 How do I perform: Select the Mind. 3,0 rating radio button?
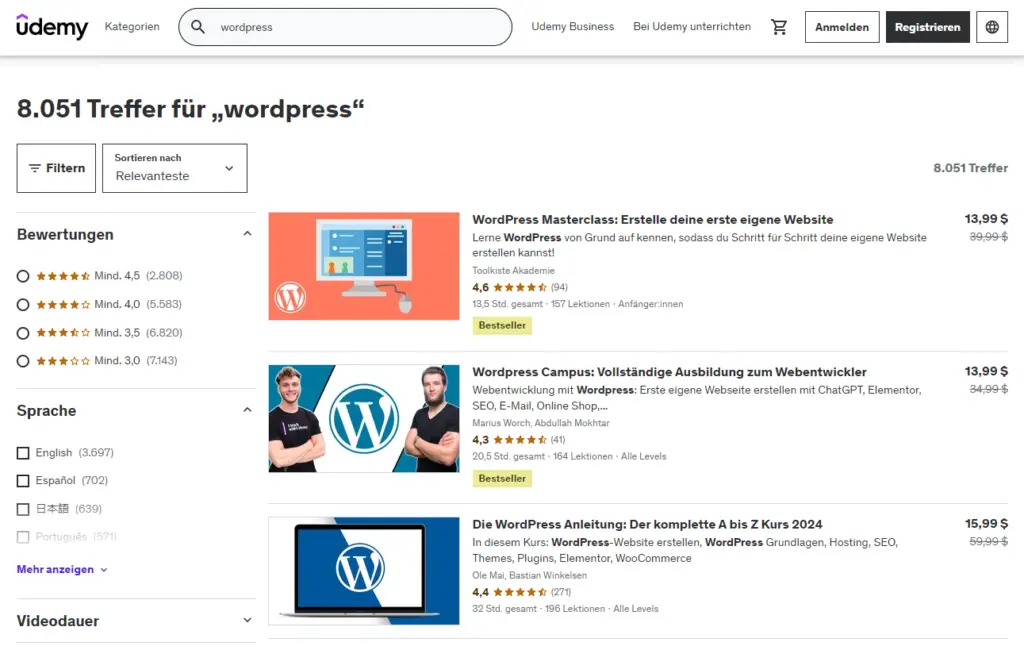click(x=23, y=361)
